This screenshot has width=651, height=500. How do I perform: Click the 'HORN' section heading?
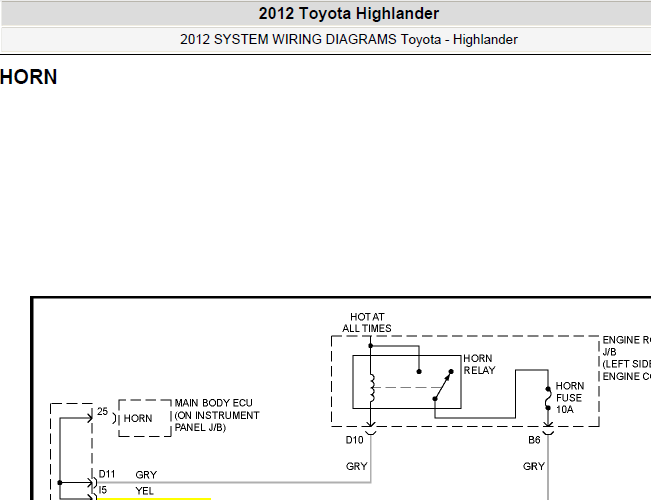pos(29,77)
